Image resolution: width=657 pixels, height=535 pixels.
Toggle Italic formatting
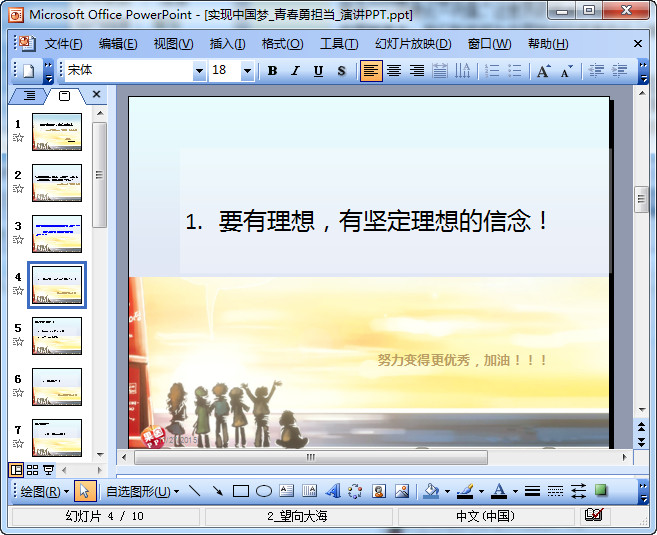pyautogui.click(x=295, y=71)
